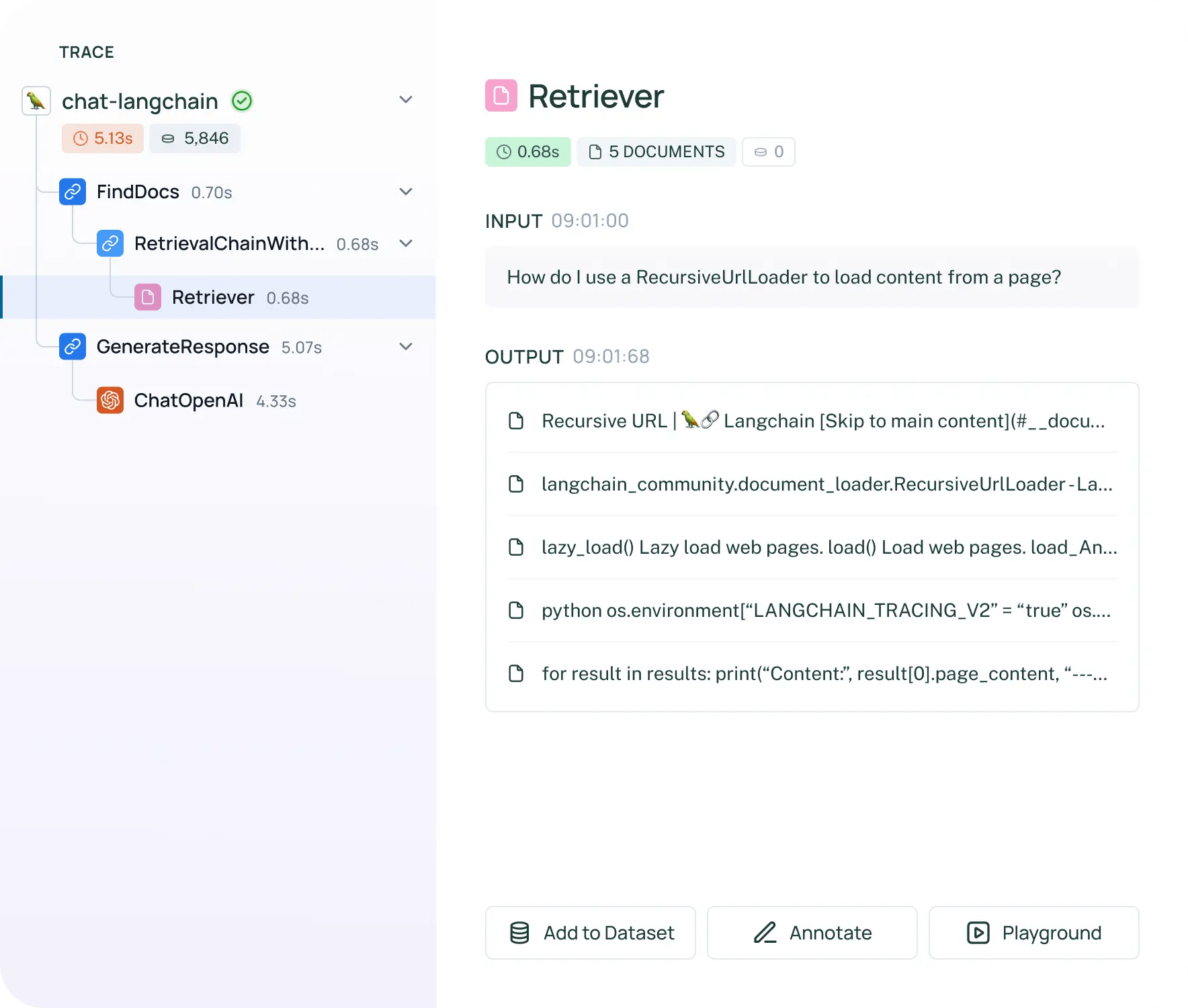
Task: Collapse the chat-langchain root trace chevron
Action: pos(406,99)
